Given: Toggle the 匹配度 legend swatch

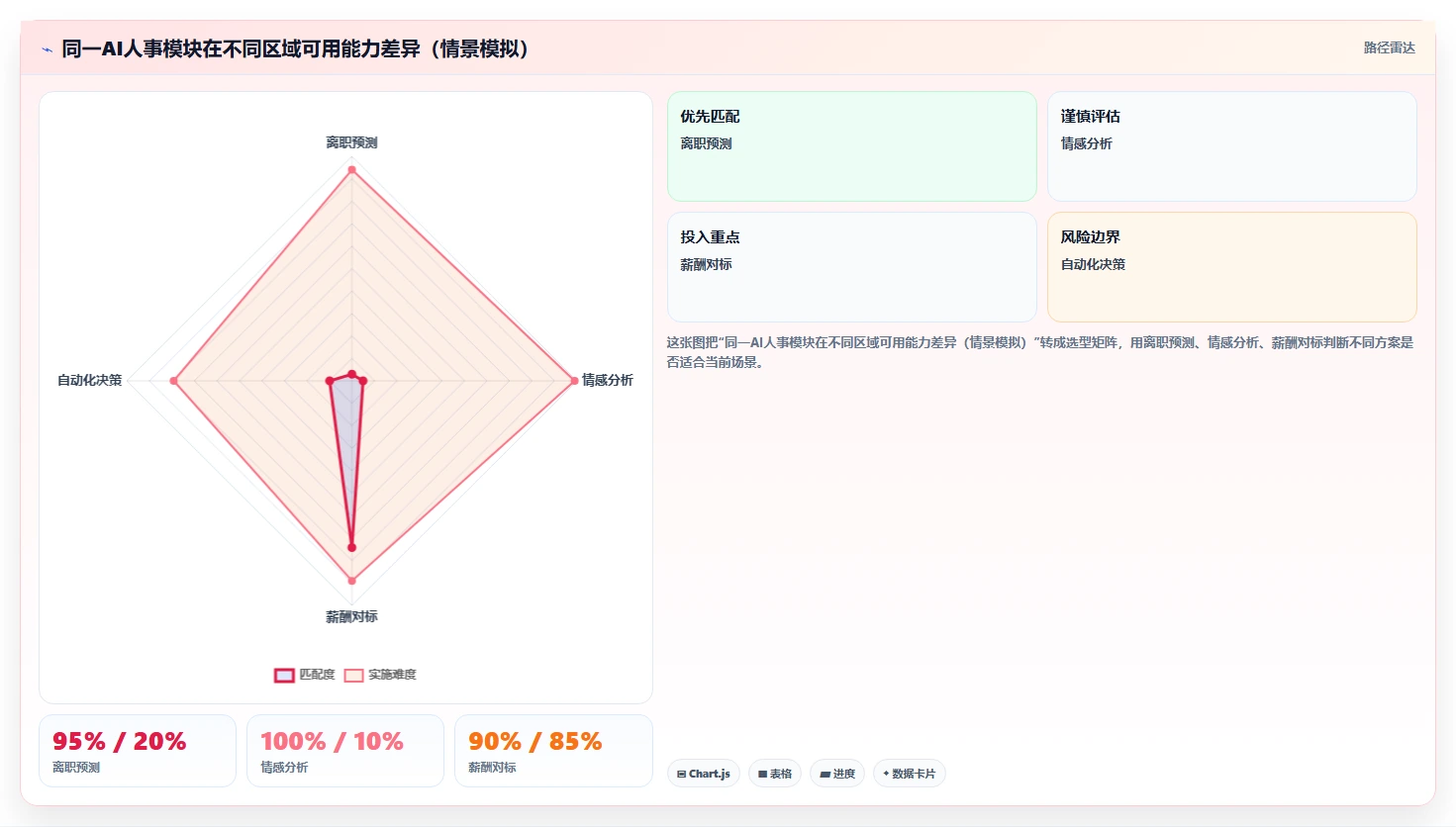Looking at the screenshot, I should pos(284,675).
